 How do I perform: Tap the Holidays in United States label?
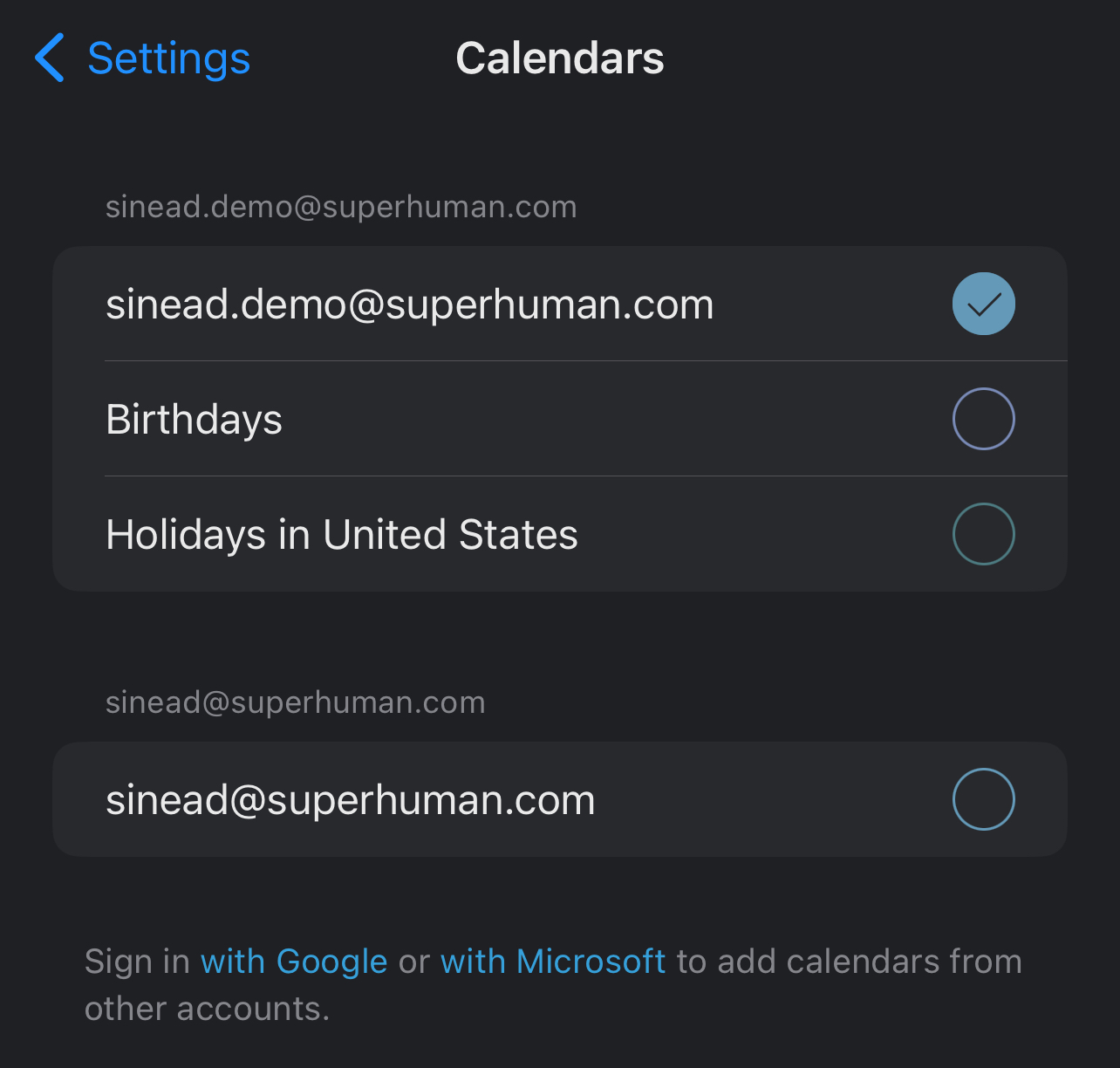tap(341, 535)
